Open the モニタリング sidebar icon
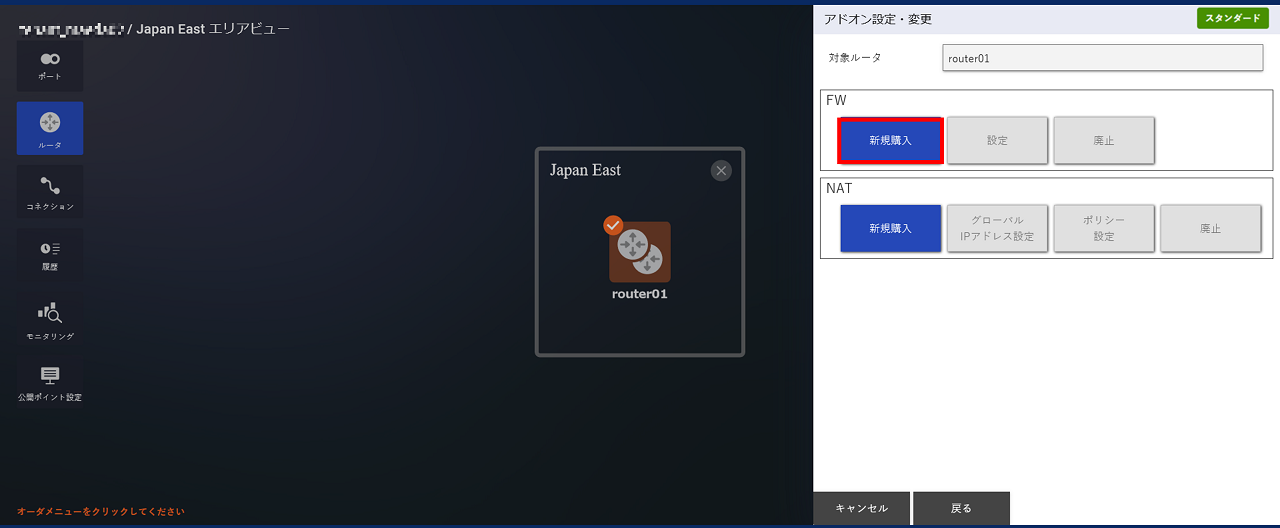Image resolution: width=1280 pixels, height=528 pixels. pyautogui.click(x=50, y=321)
